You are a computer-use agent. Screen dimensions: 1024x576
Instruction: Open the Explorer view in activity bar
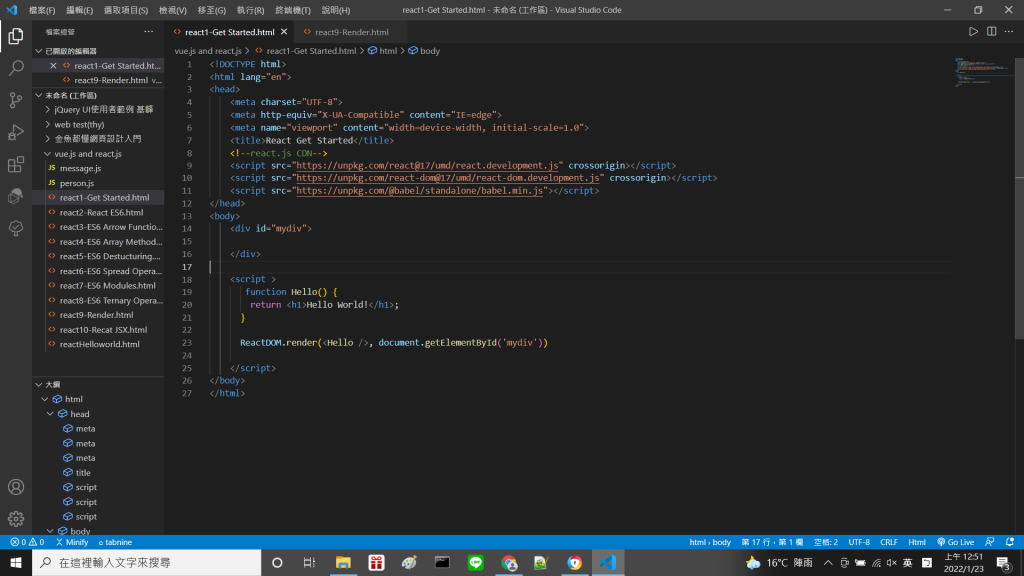[x=16, y=36]
